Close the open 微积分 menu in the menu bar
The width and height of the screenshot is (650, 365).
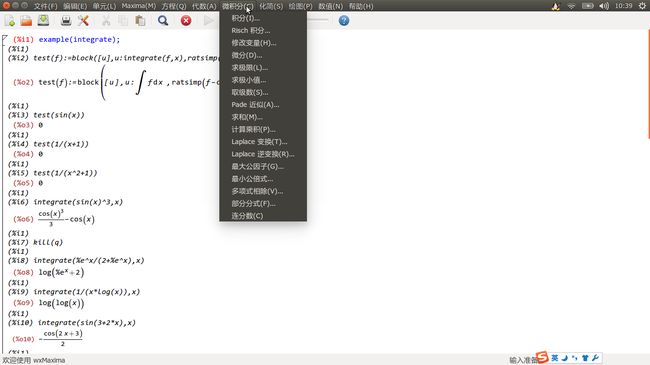click(238, 6)
